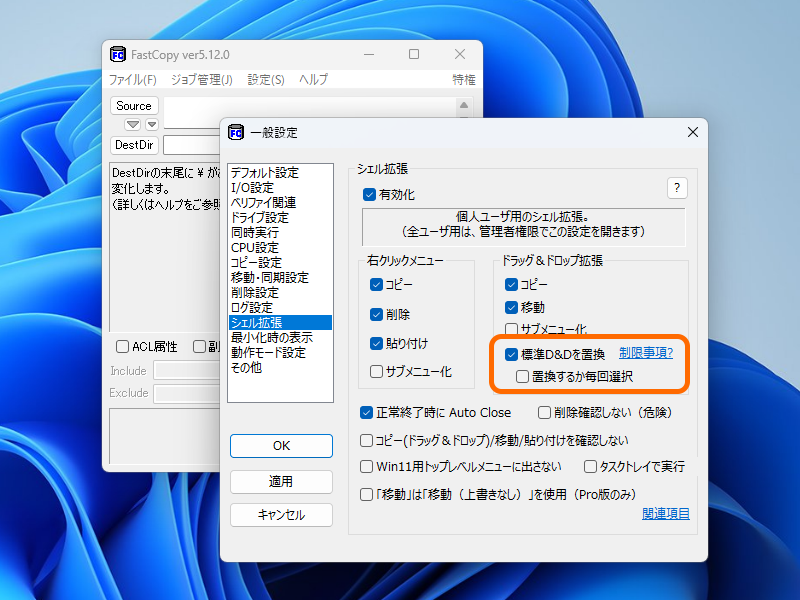Image resolution: width=800 pixels, height=600 pixels.
Task: Select I/O設定 in settings list
Action: tap(280, 187)
